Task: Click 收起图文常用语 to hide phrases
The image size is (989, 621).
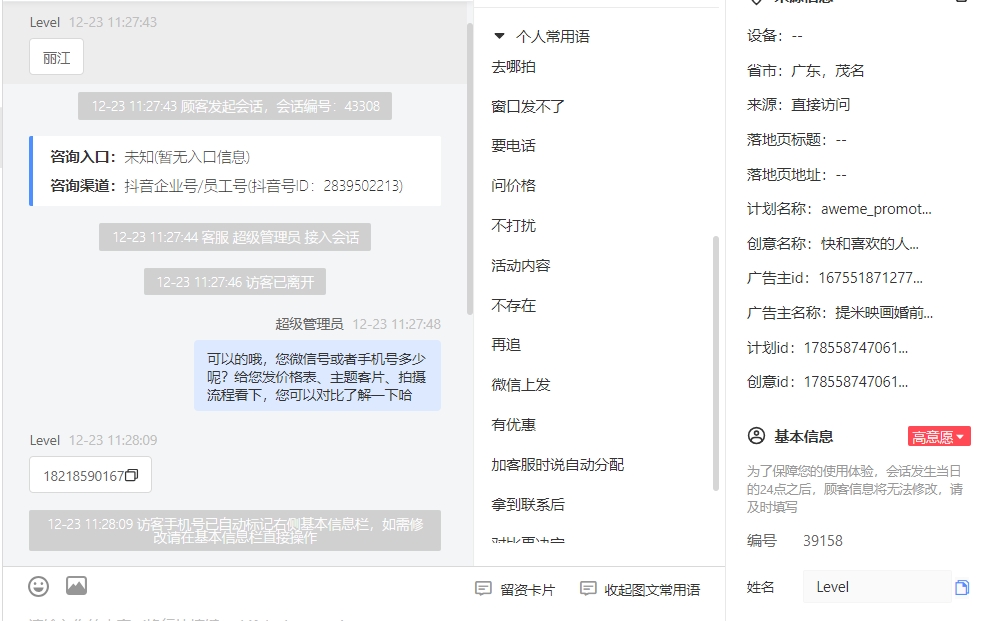Action: 640,589
